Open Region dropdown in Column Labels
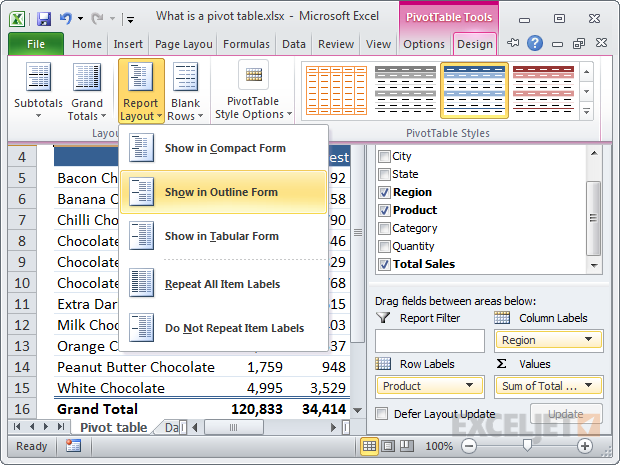The height and width of the screenshot is (465, 620). coord(589,340)
